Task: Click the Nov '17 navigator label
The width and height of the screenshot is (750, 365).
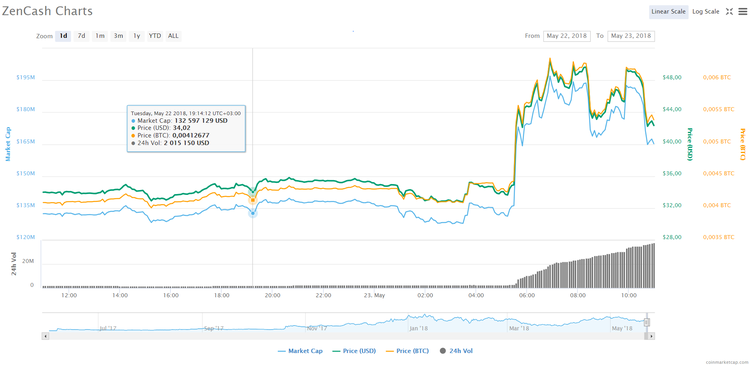Action: pos(317,328)
